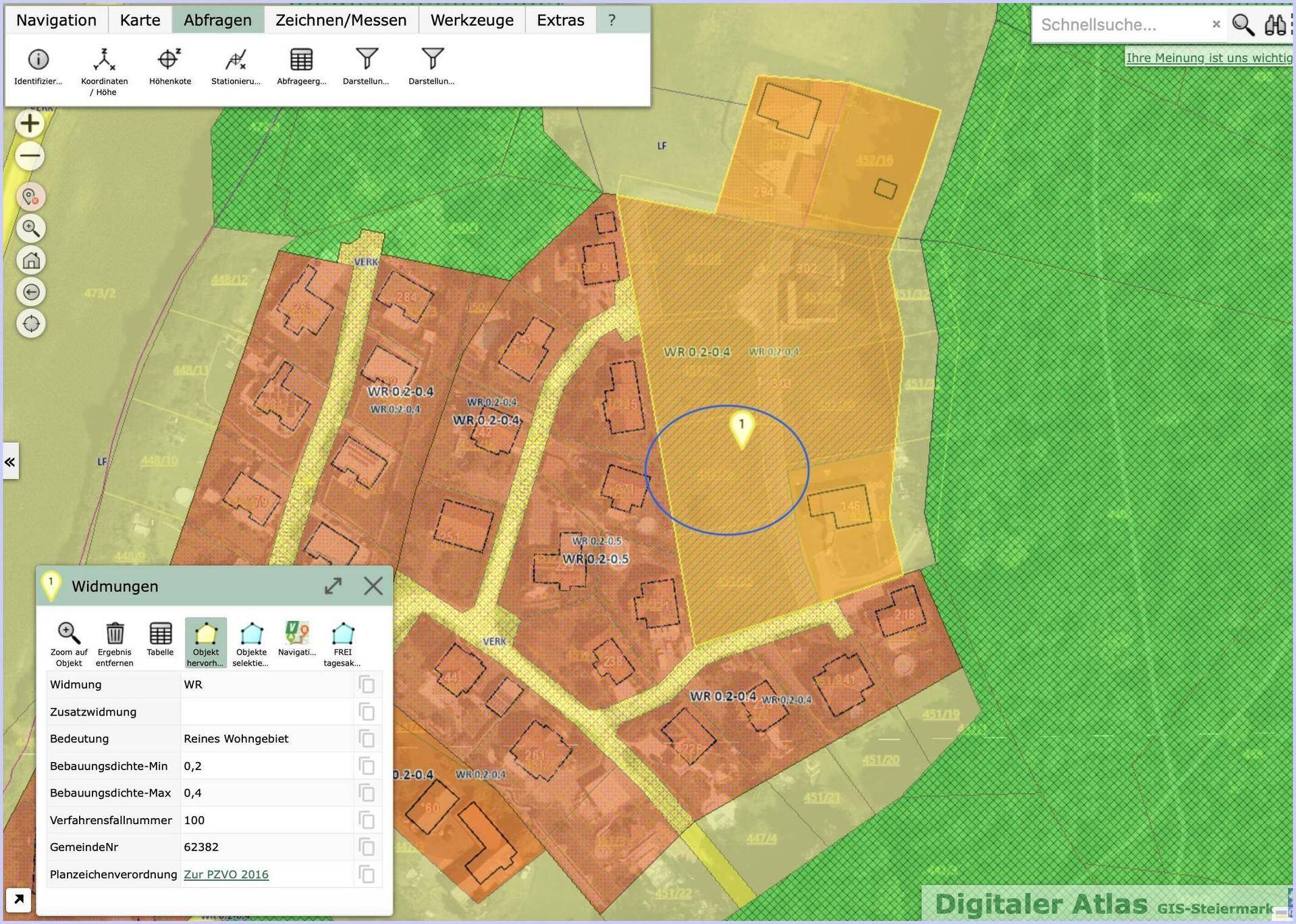Click the Identifizieren info tool icon
This screenshot has width=1296, height=924.
point(38,60)
